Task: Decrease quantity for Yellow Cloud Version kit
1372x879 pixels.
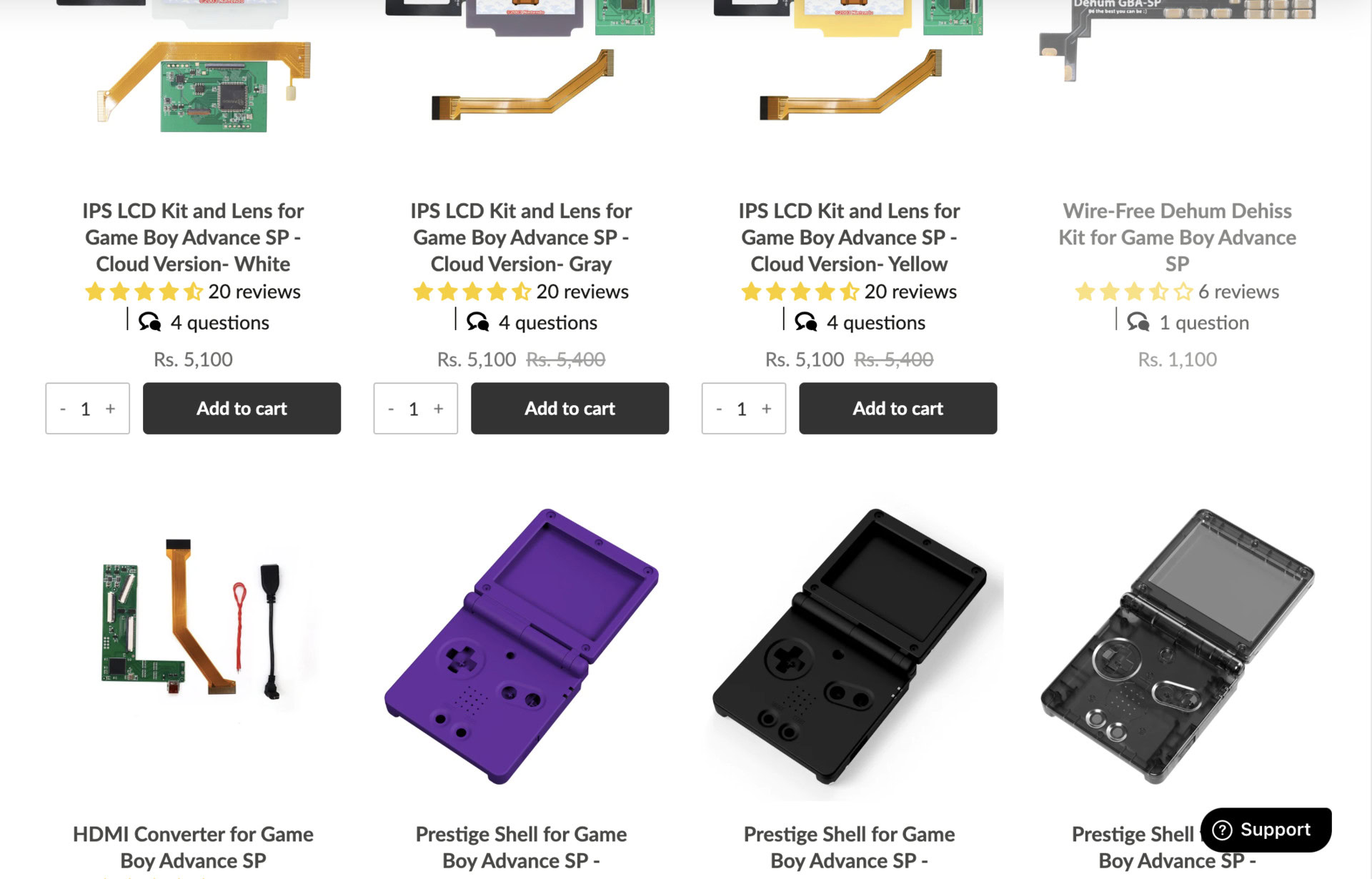Action: 719,409
